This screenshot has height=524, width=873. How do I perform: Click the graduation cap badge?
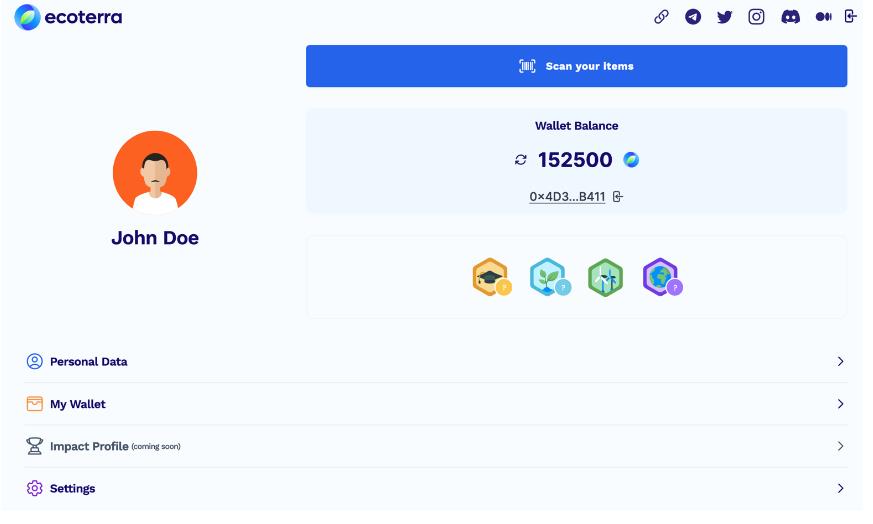click(x=492, y=277)
